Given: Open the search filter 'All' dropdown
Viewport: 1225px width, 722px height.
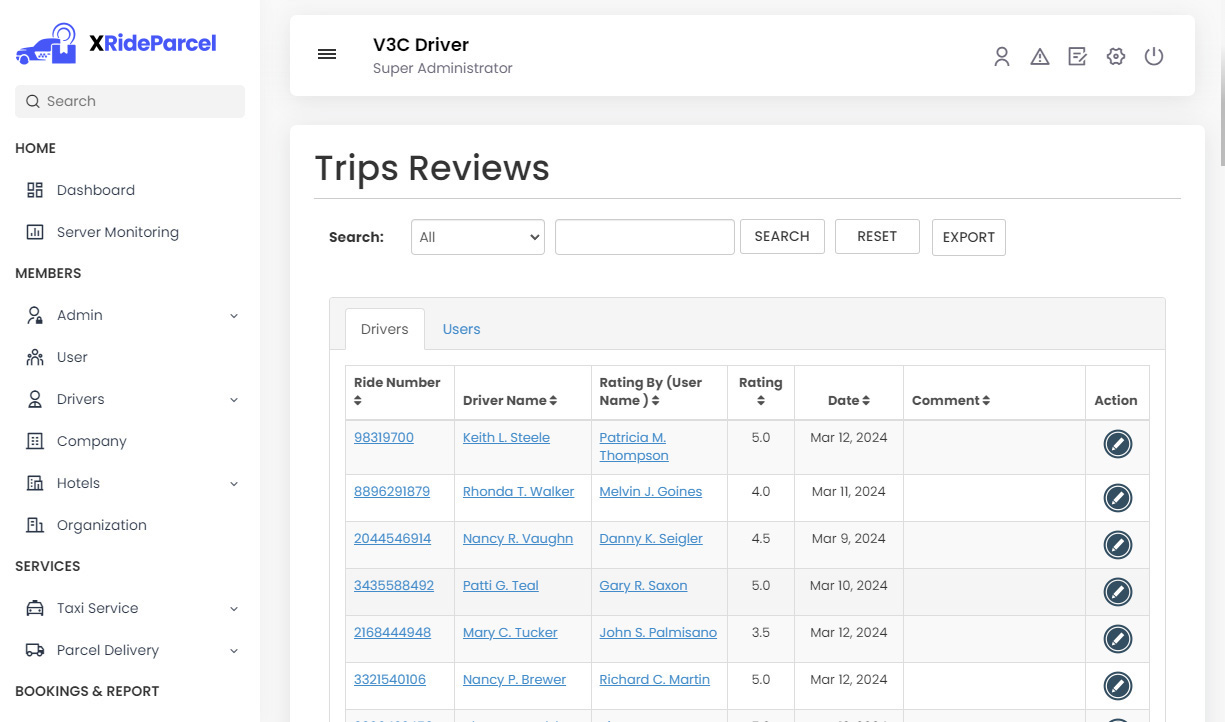Looking at the screenshot, I should tap(478, 237).
